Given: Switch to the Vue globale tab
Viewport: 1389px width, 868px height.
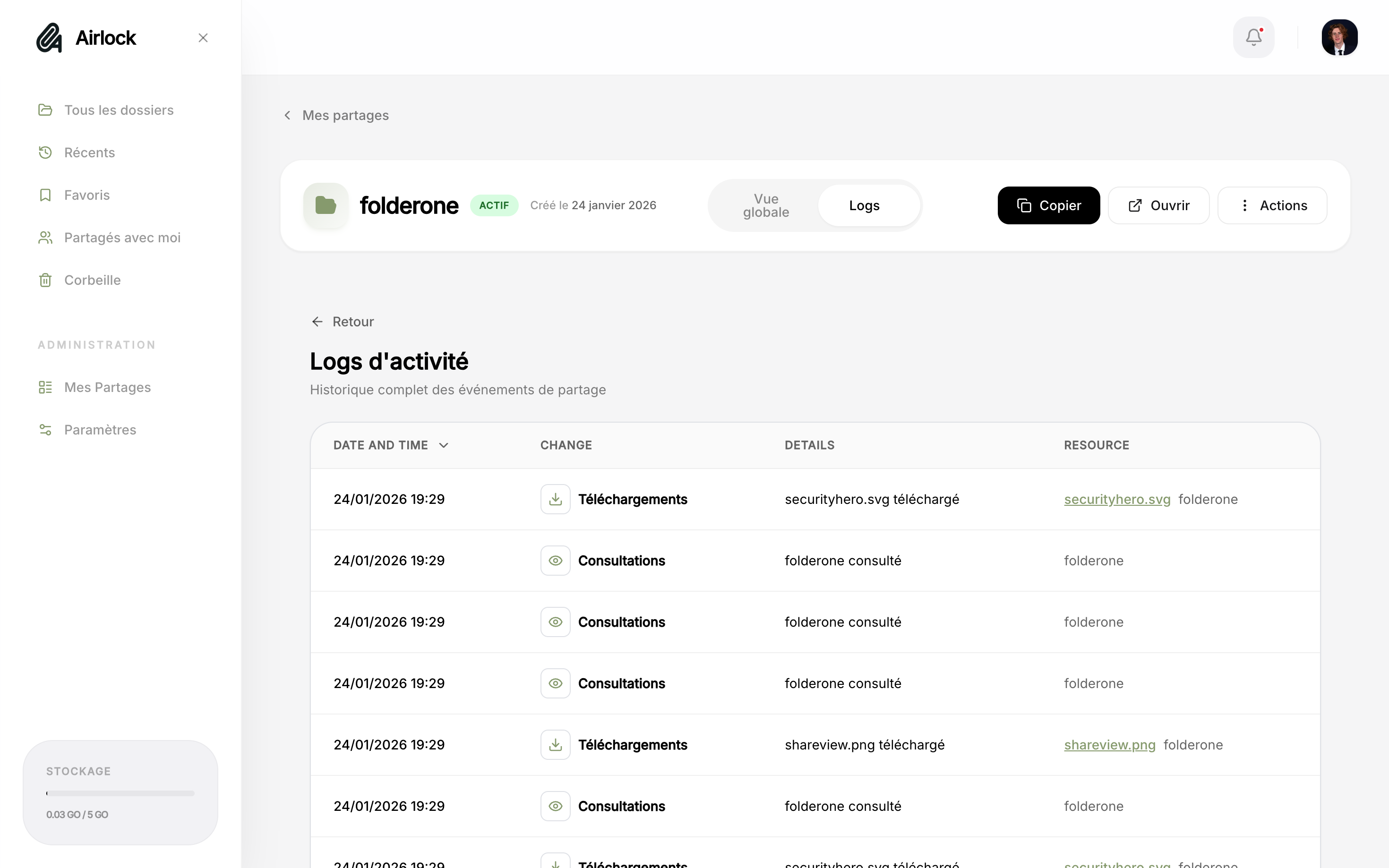Looking at the screenshot, I should [x=766, y=205].
